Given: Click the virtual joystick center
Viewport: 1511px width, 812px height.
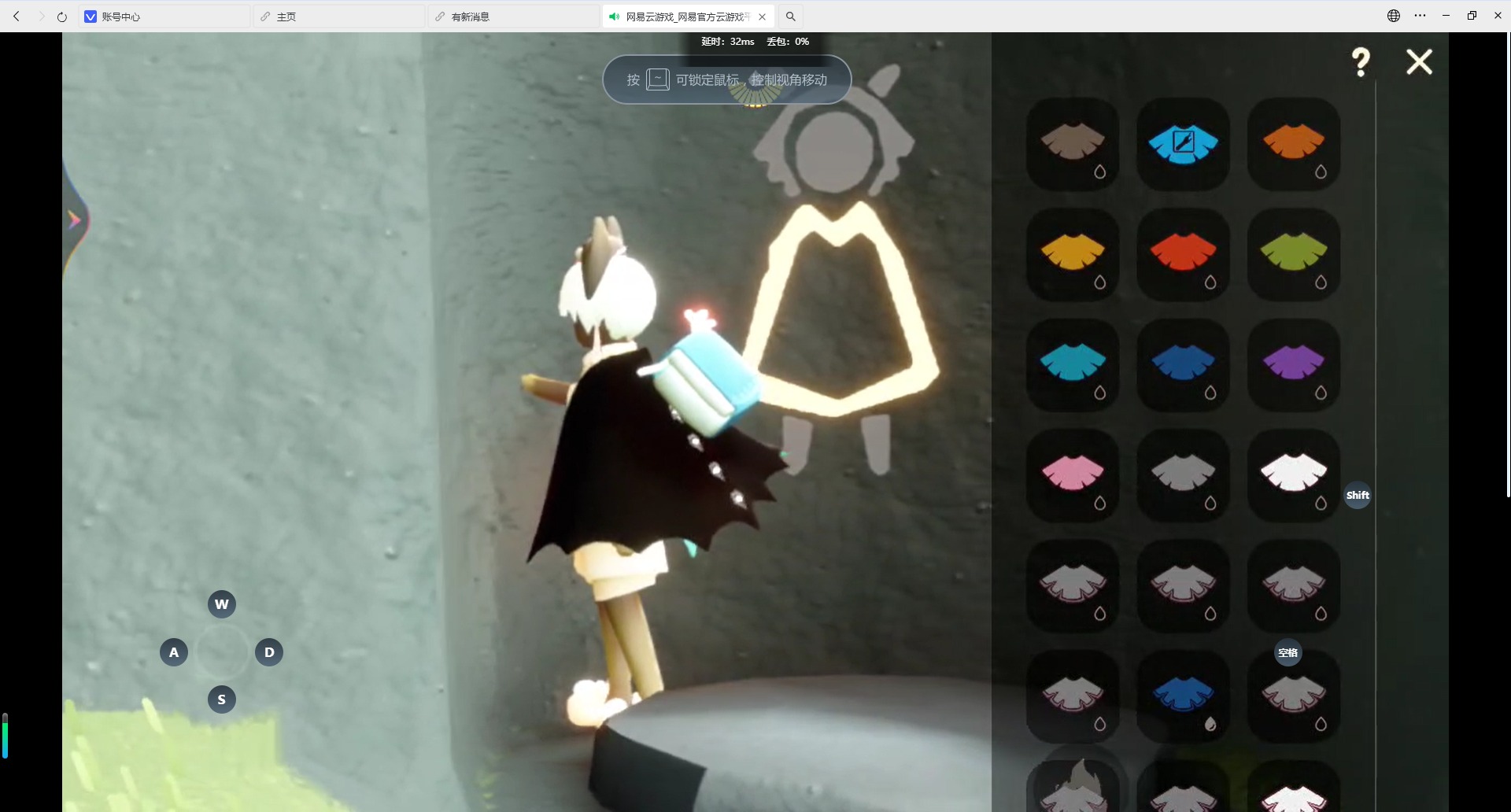Looking at the screenshot, I should click(222, 652).
